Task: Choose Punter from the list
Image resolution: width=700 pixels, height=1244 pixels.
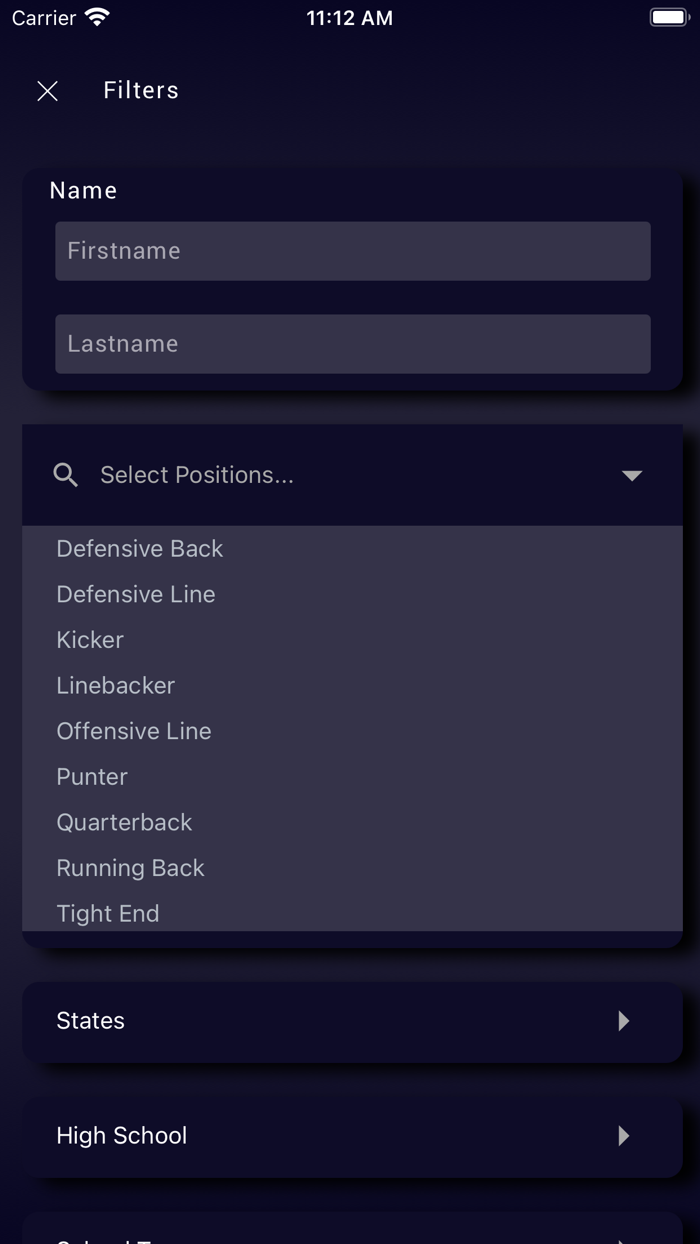Action: coord(92,777)
